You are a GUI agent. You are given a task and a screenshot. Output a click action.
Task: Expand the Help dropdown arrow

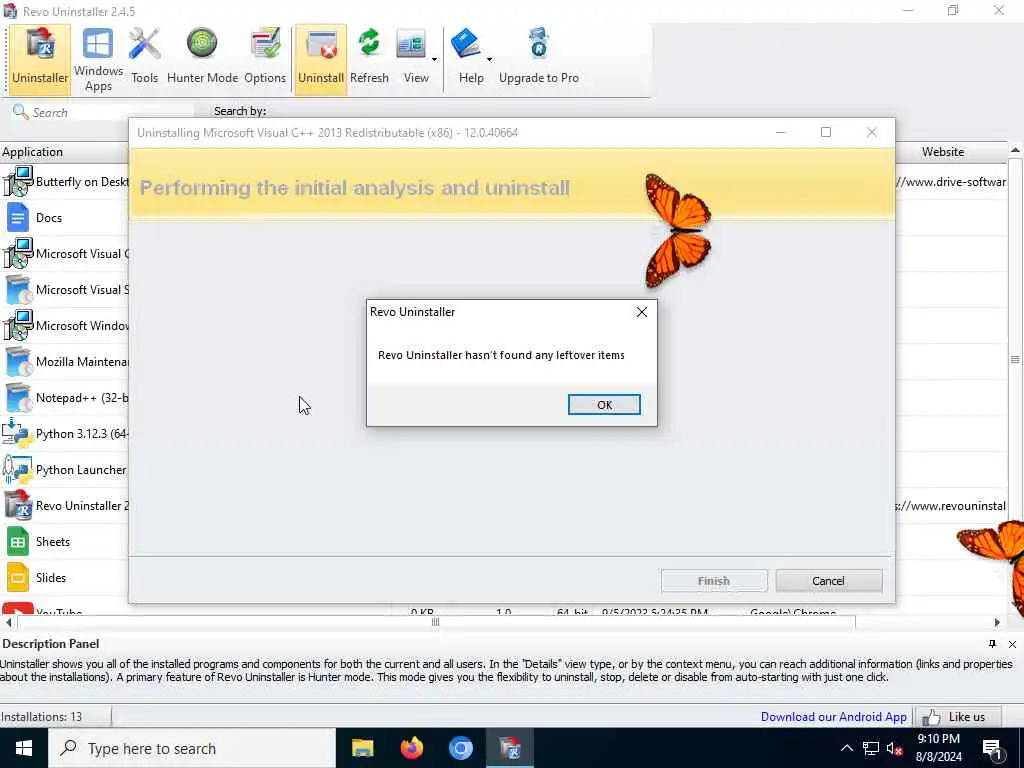(489, 59)
